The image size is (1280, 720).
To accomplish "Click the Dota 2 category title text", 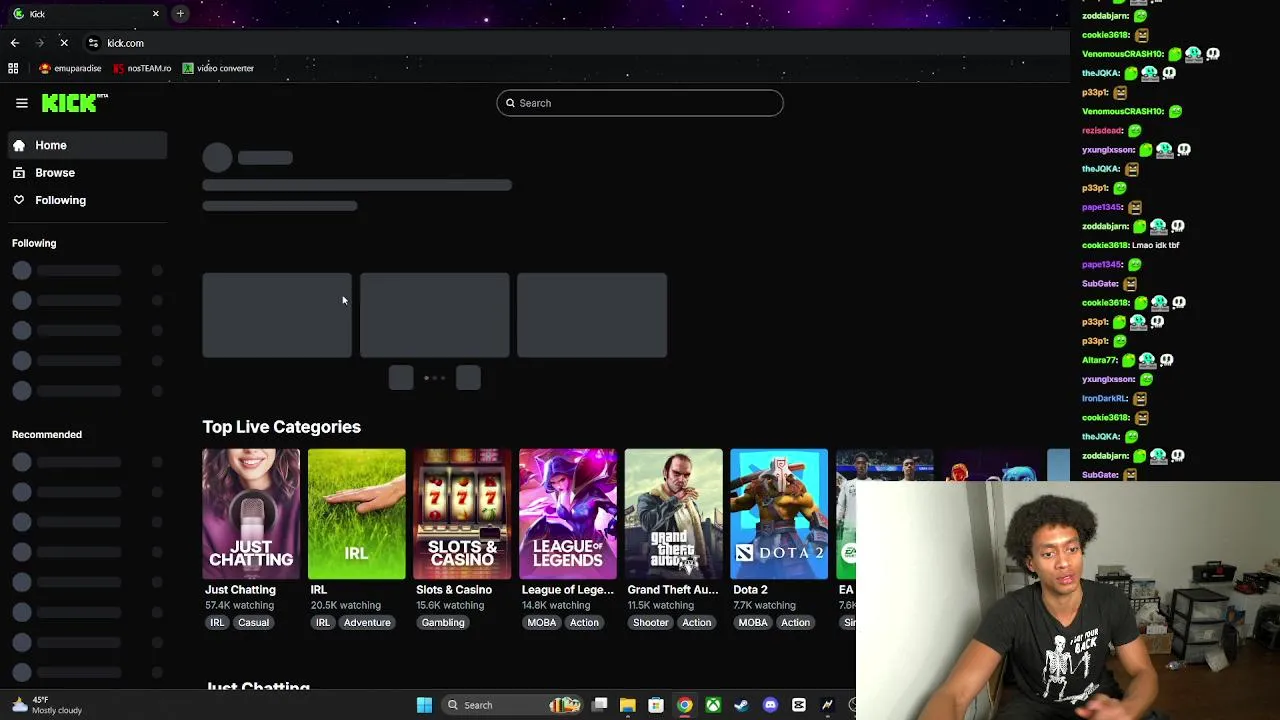I will [x=750, y=590].
